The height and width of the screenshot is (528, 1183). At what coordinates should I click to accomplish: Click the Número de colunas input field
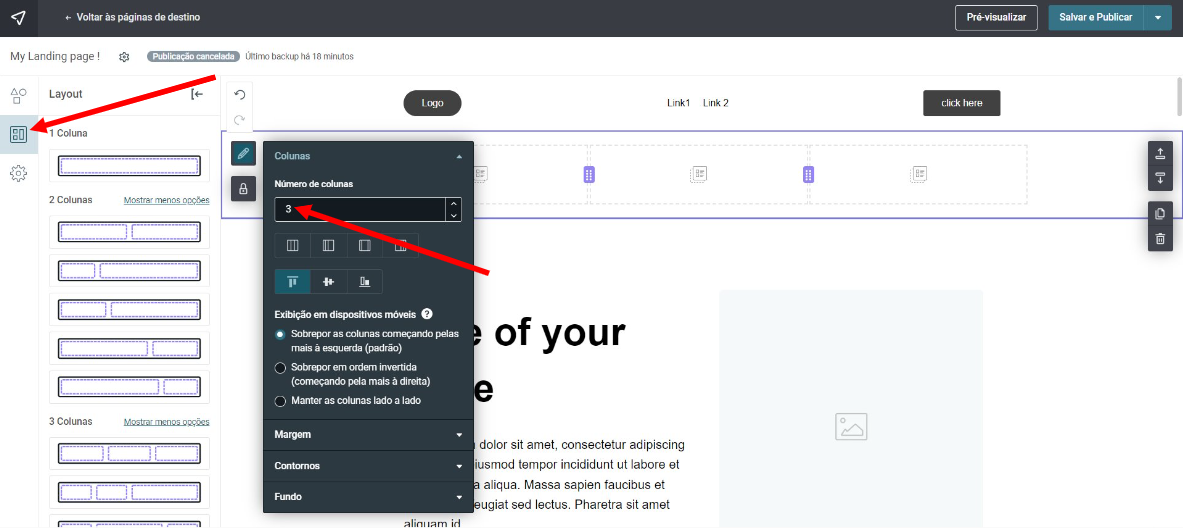[x=360, y=209]
